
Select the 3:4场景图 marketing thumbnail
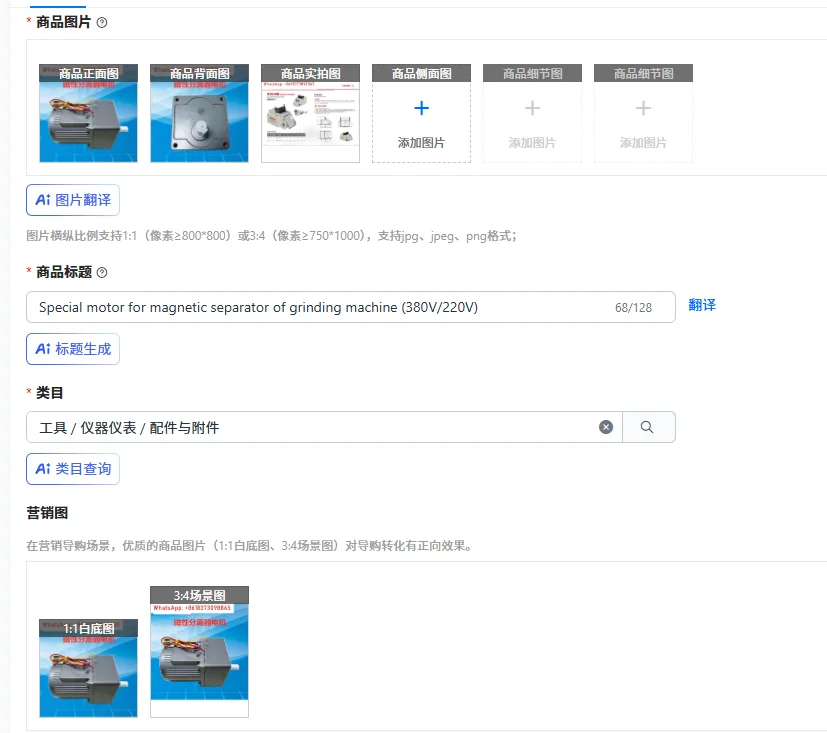tap(199, 652)
